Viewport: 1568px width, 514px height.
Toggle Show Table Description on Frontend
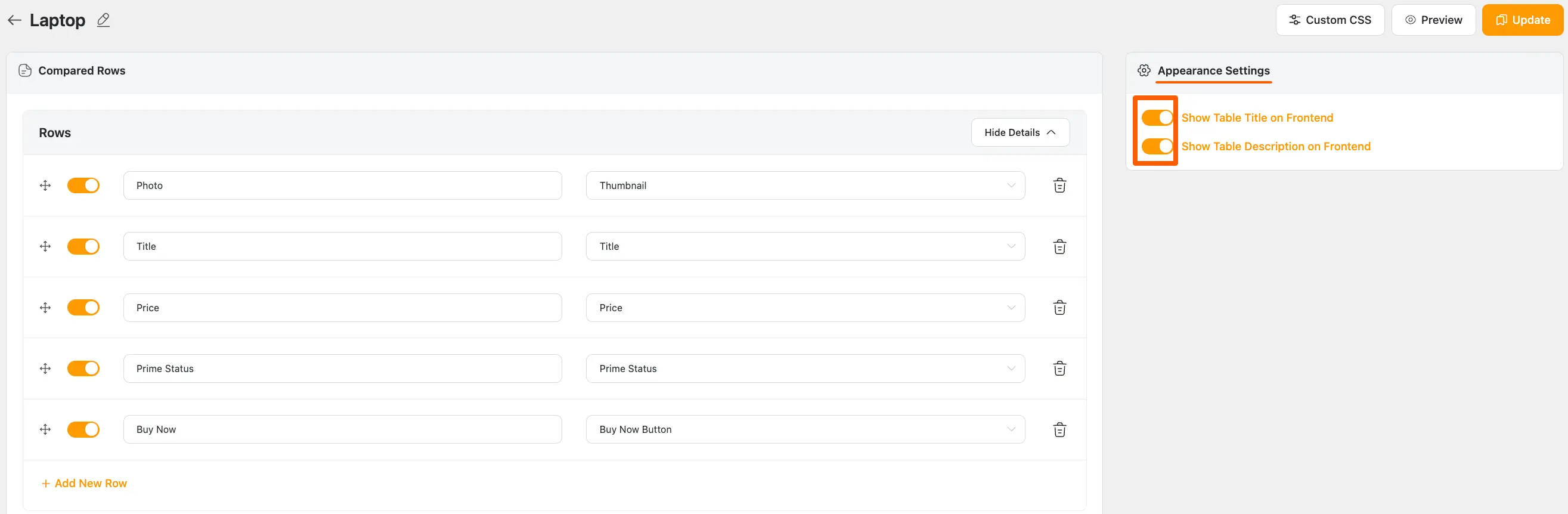[1157, 146]
